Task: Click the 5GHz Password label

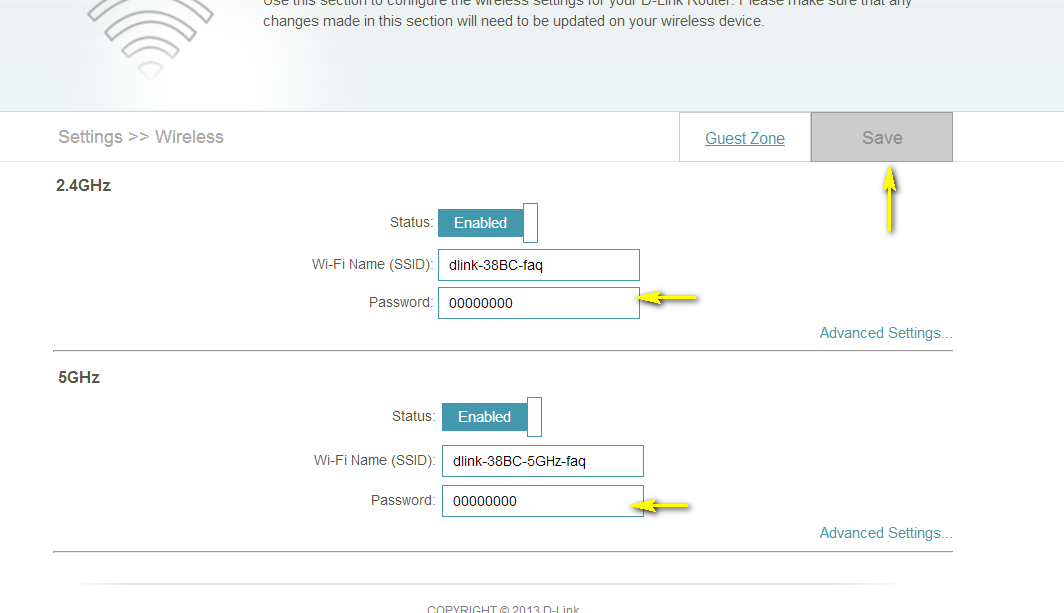Action: pyautogui.click(x=403, y=500)
